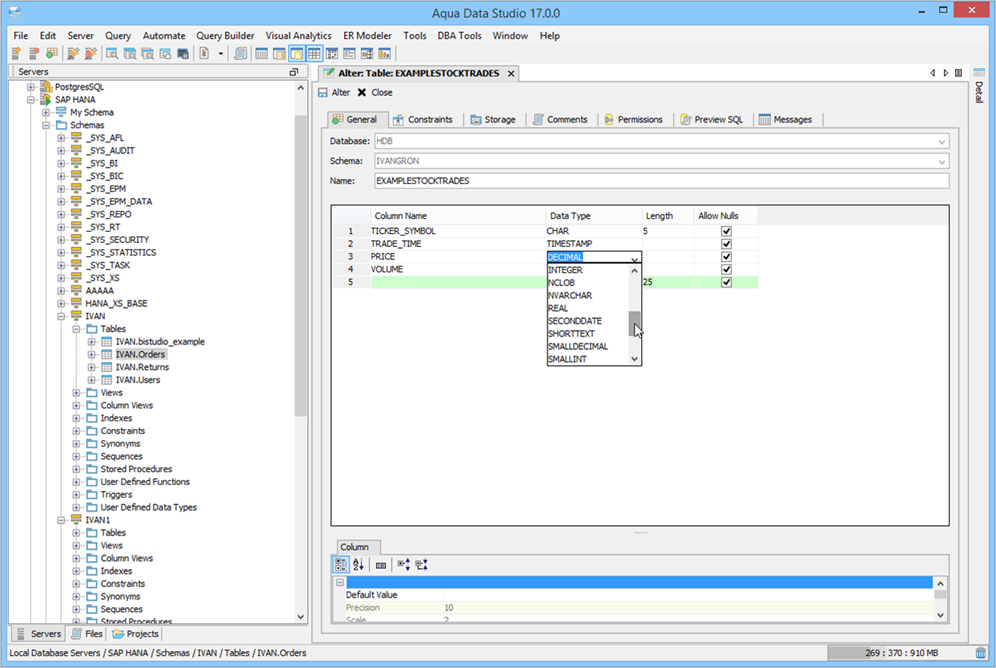The height and width of the screenshot is (668, 996).
Task: Click the data type list scrollbar thumb
Action: tap(634, 324)
